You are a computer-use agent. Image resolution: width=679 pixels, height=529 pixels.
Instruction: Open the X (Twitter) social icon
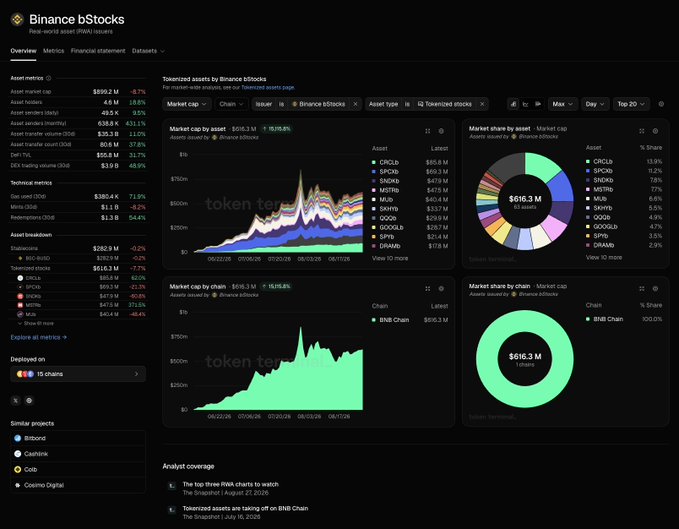tap(16, 400)
